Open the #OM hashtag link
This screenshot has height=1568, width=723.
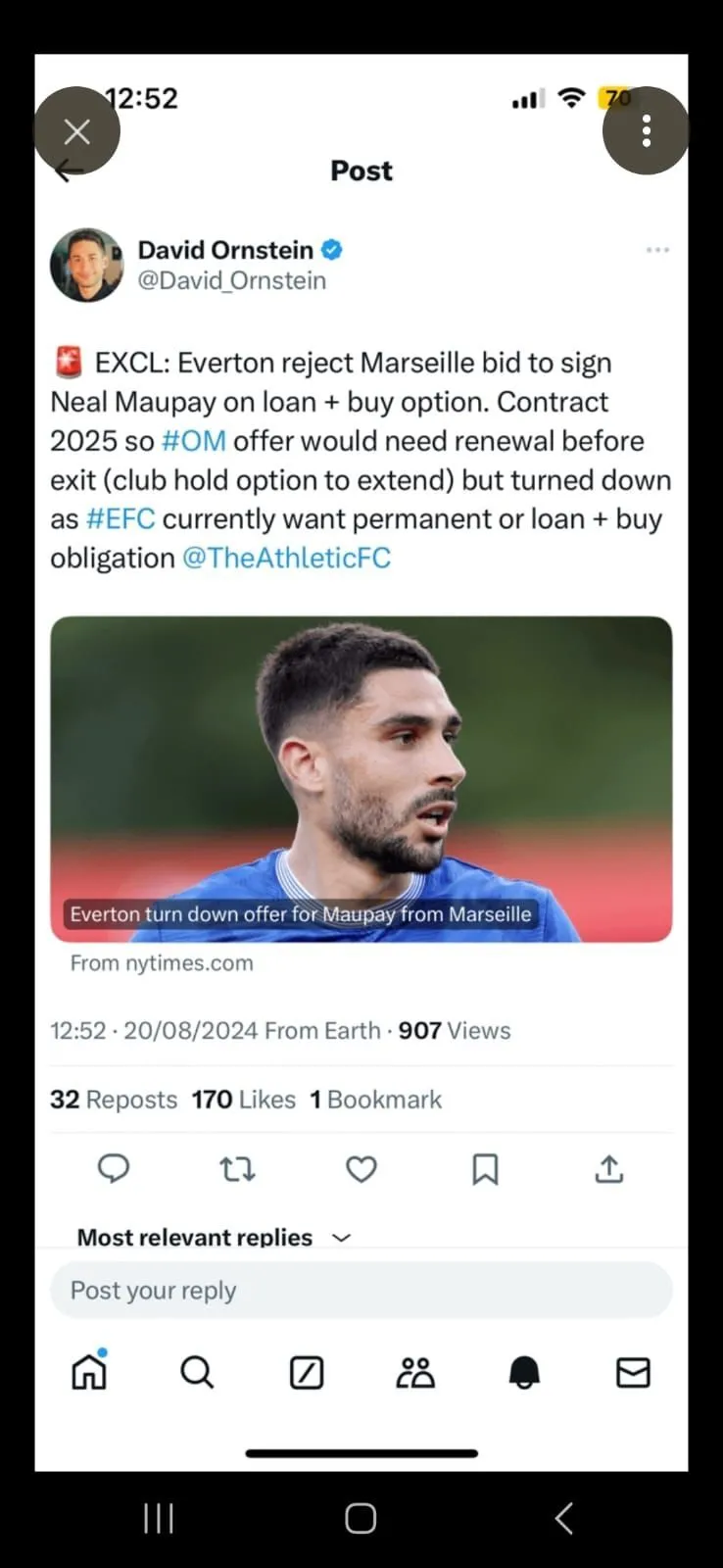pos(193,441)
